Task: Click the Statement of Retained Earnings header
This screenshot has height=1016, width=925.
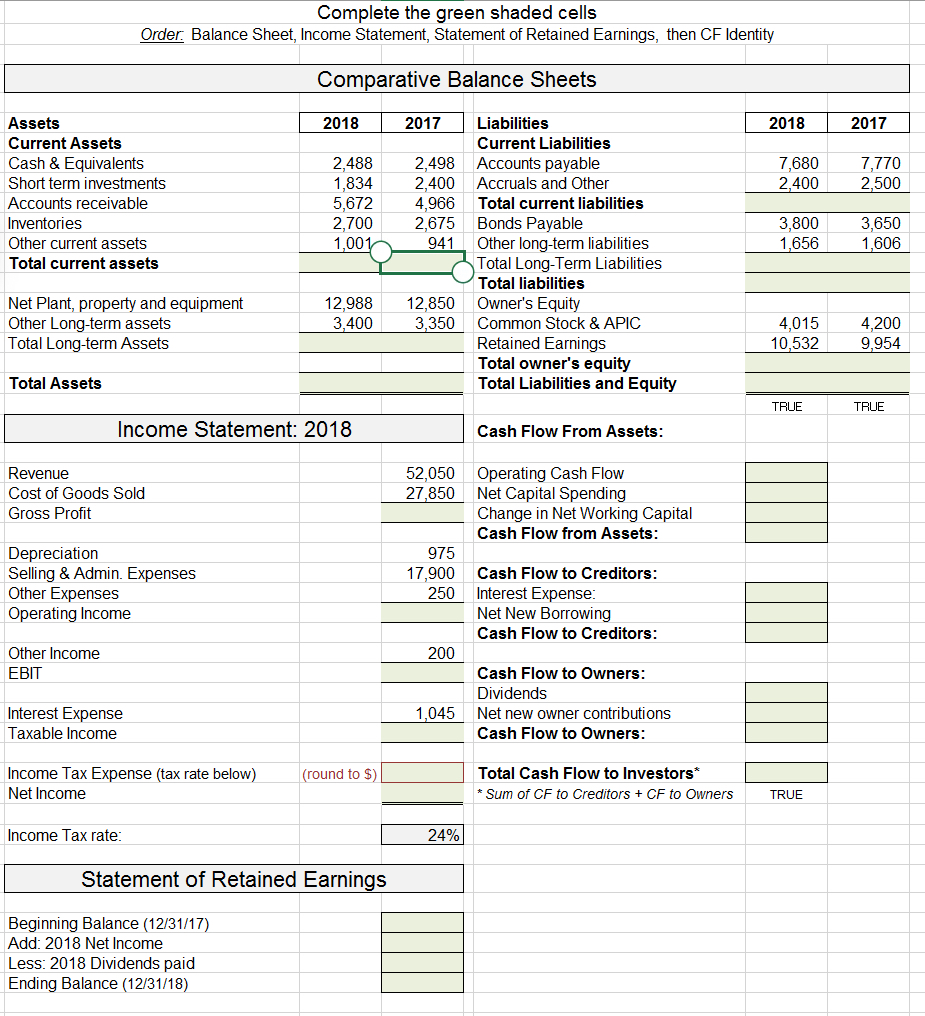Action: (x=233, y=878)
